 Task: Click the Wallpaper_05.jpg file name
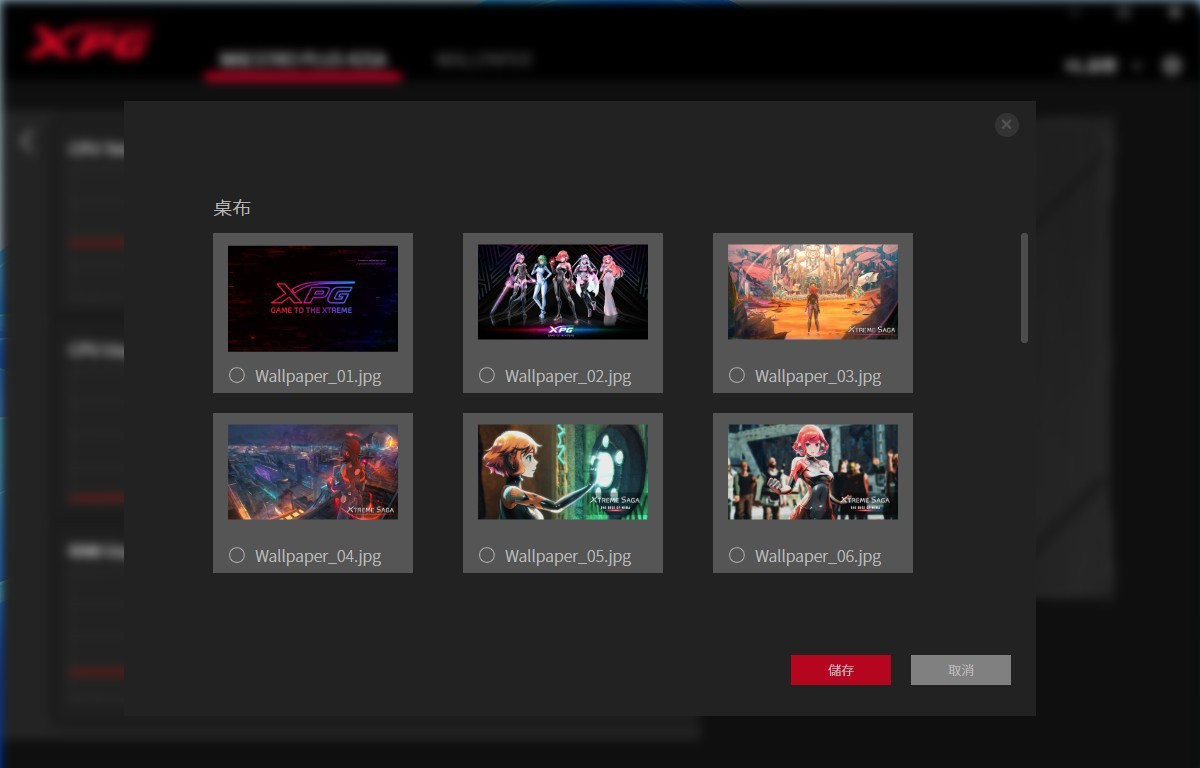point(568,556)
